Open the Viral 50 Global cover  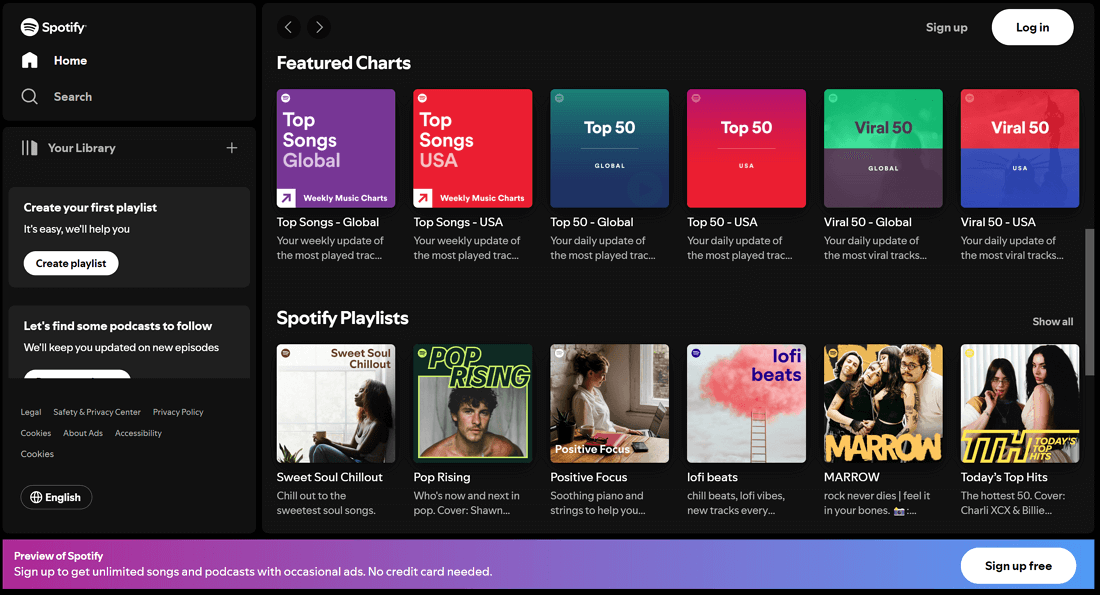883,148
